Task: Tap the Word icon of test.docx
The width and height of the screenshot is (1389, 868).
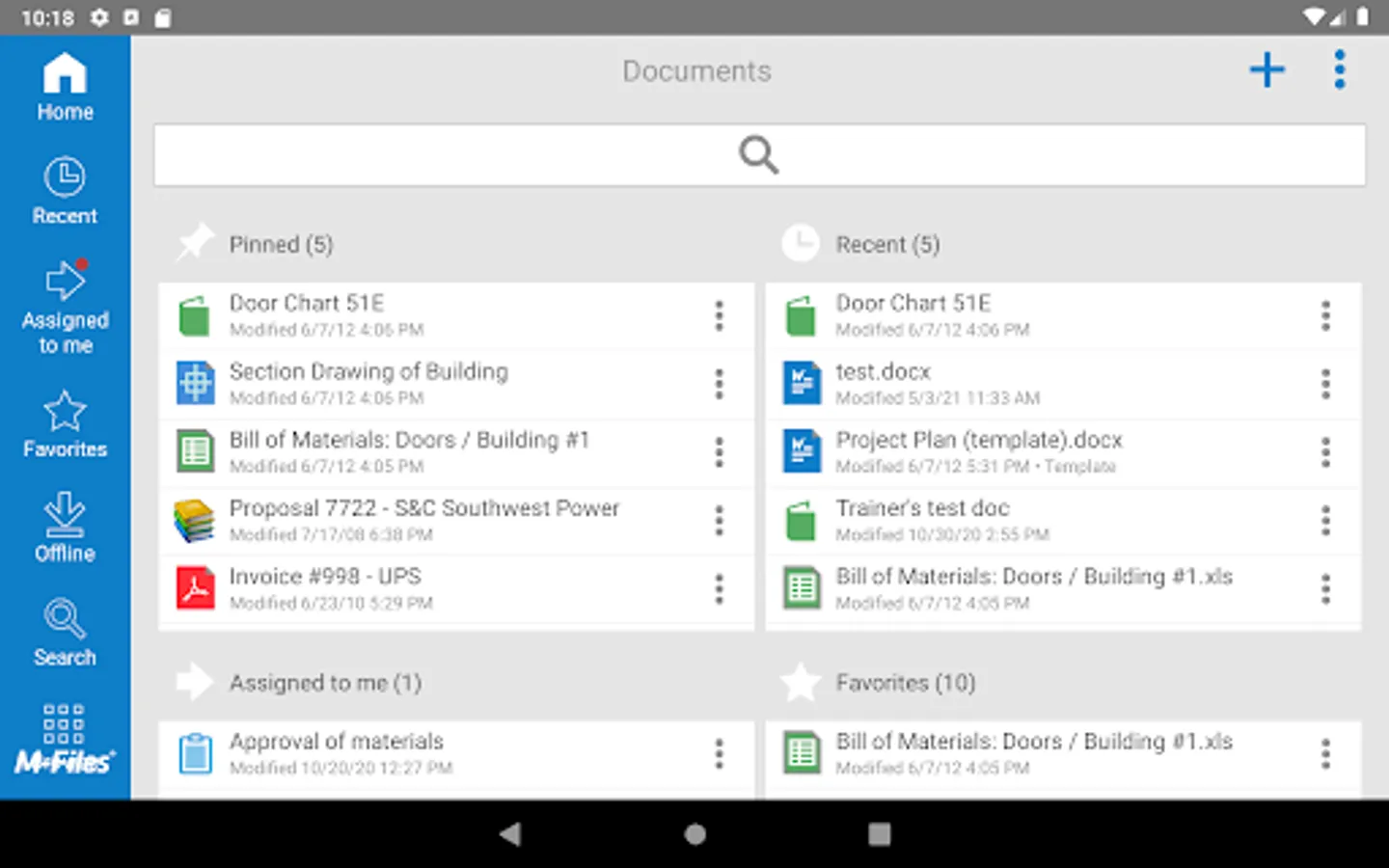Action: tap(801, 384)
